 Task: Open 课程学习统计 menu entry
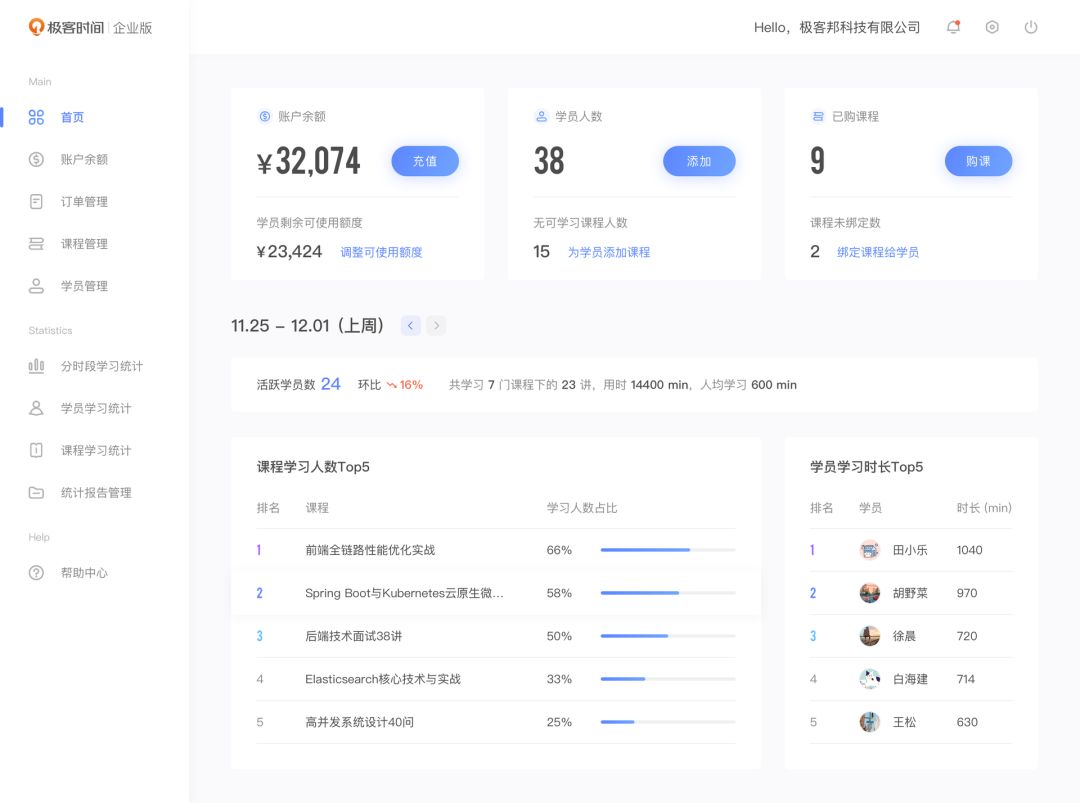click(94, 450)
